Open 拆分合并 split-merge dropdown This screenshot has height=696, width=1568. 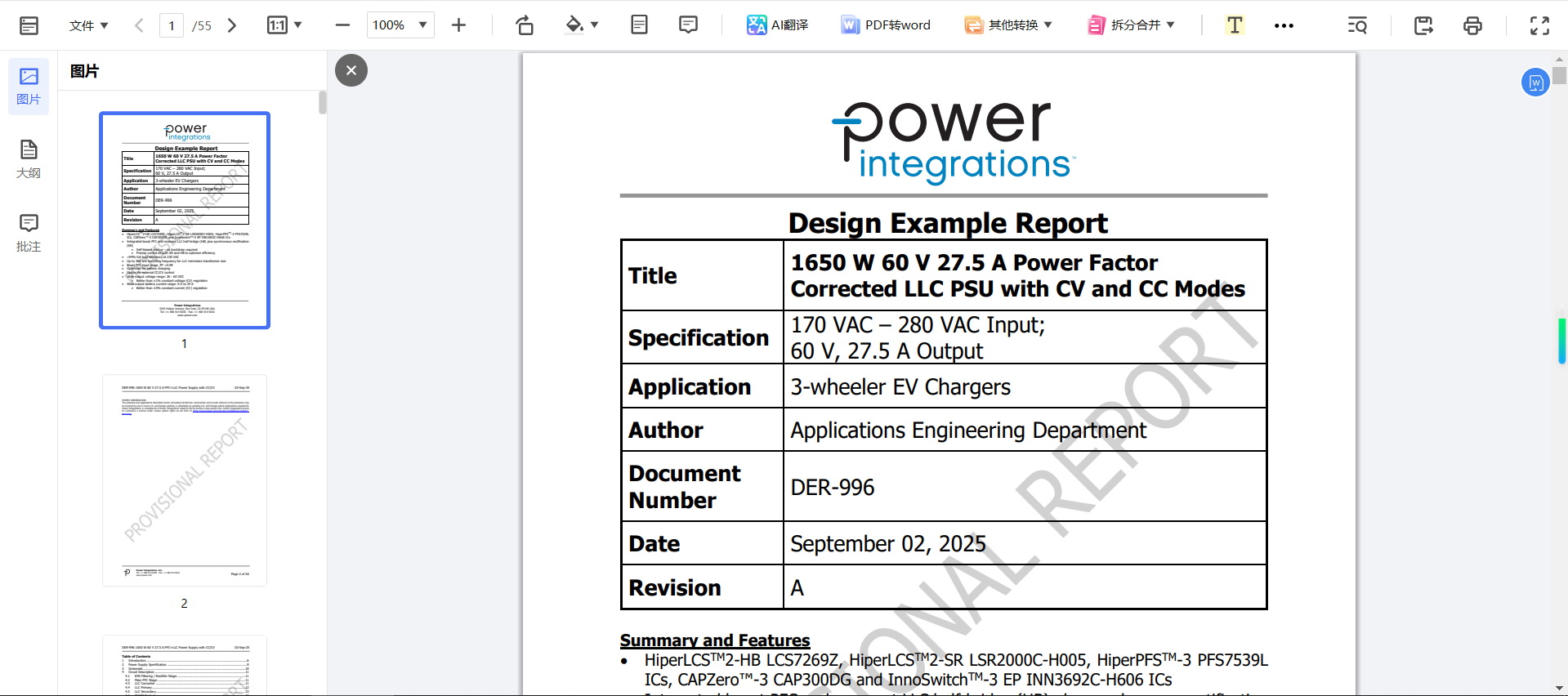click(x=1131, y=25)
